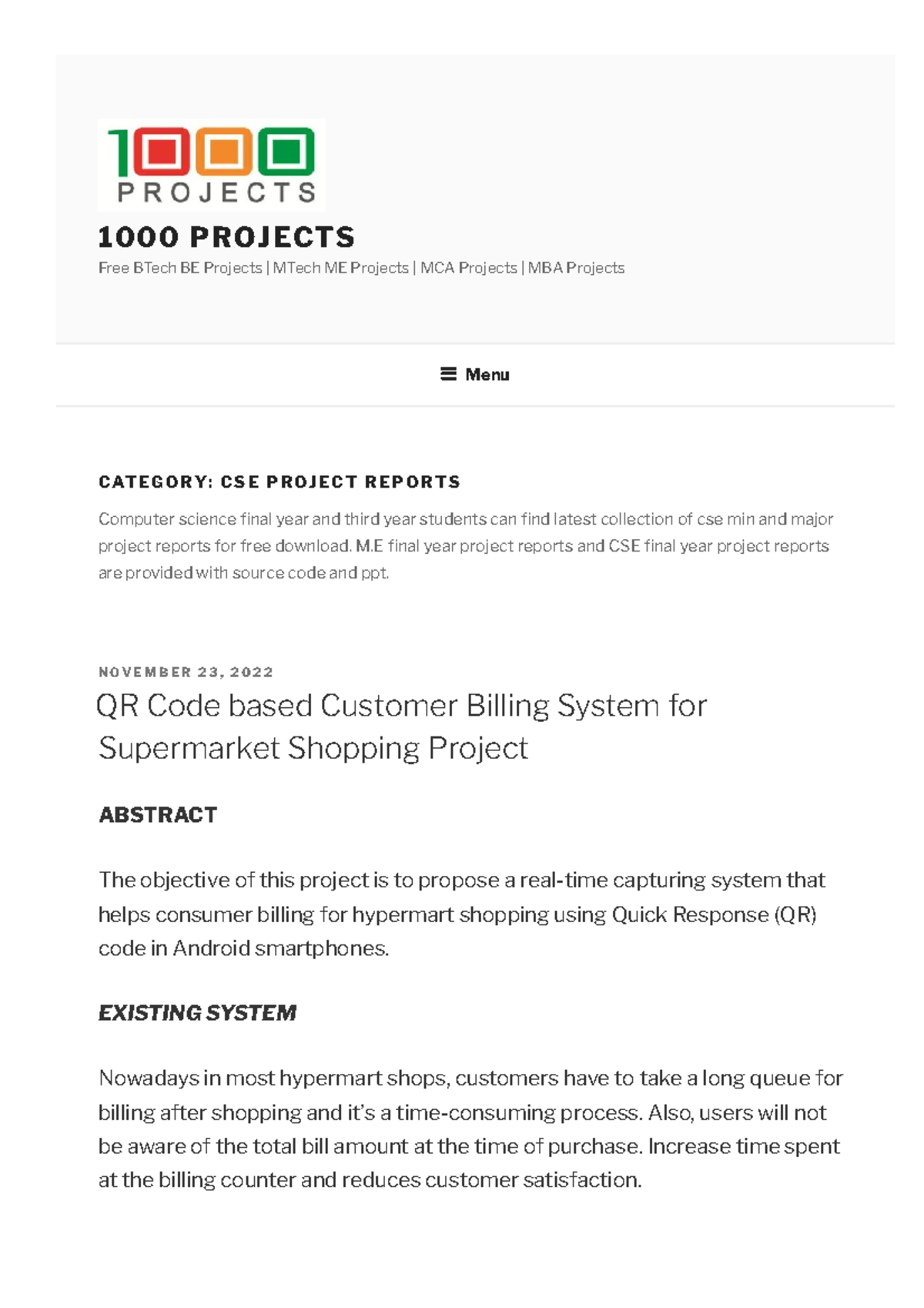
Task: Click the green square in the logo
Action: tap(286, 150)
